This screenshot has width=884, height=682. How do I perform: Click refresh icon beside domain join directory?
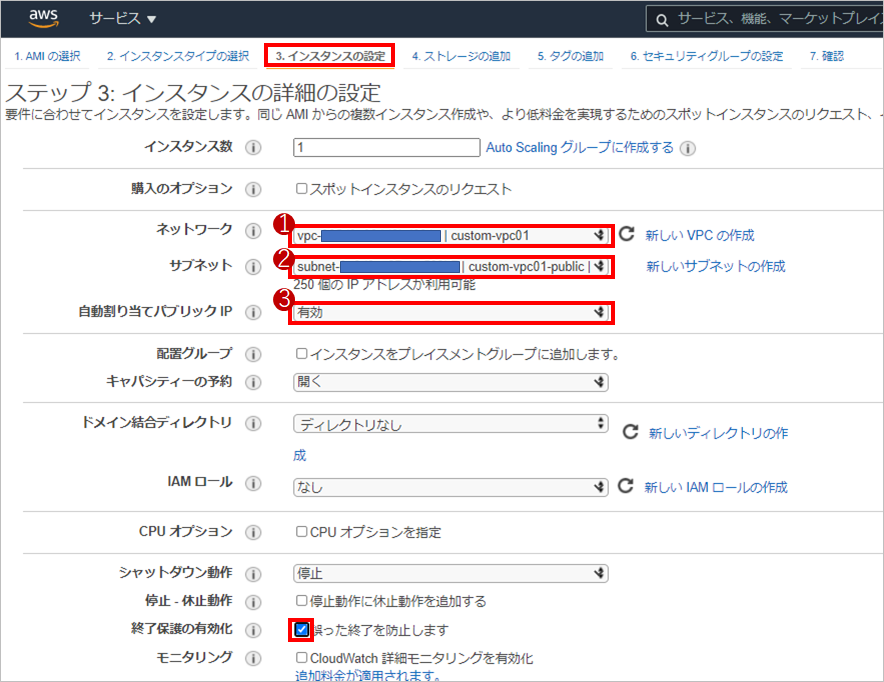coord(630,432)
